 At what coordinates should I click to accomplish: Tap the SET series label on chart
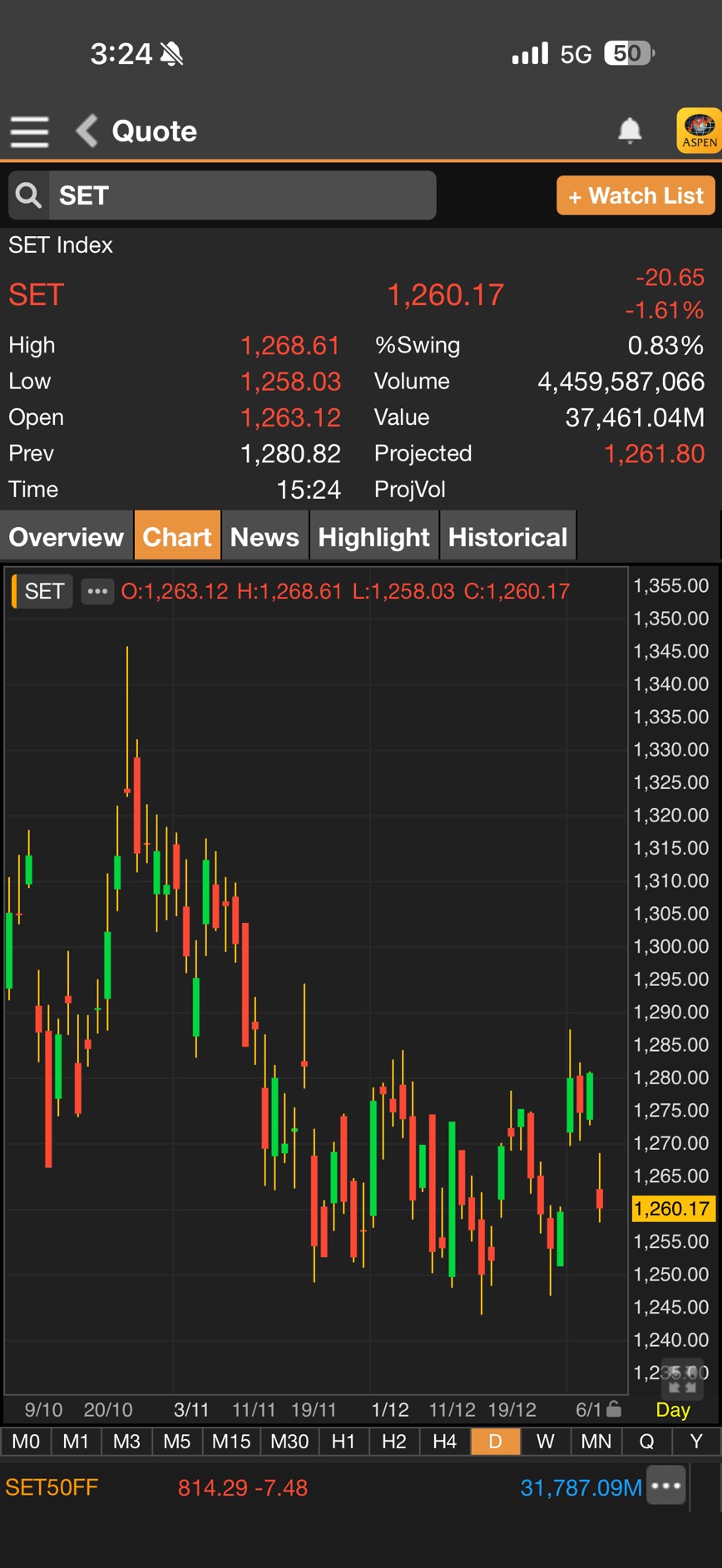[x=44, y=591]
